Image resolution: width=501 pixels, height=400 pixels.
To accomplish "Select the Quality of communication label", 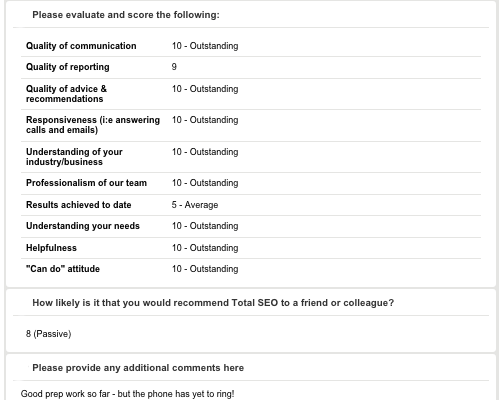I will tap(81, 46).
